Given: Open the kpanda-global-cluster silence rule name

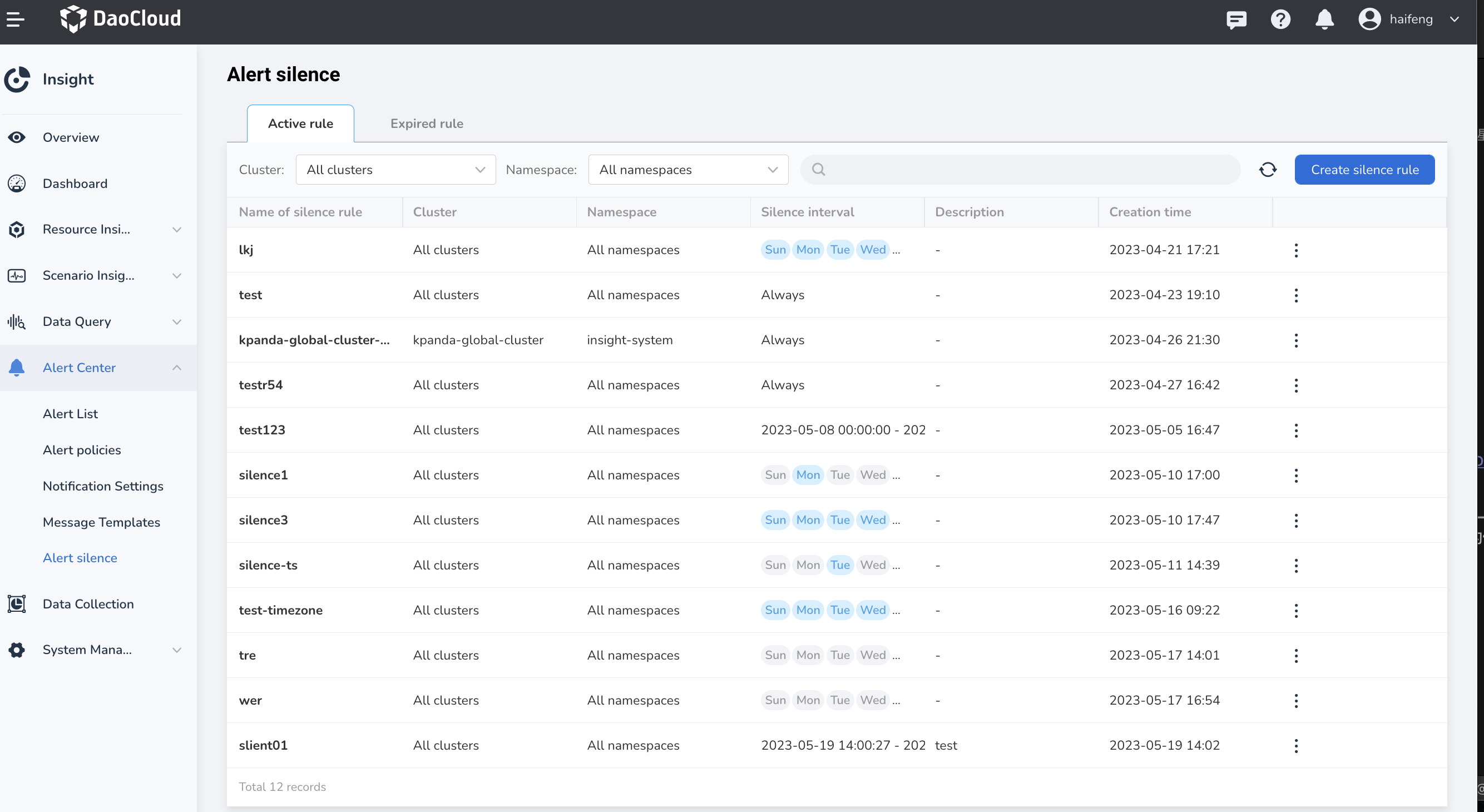Looking at the screenshot, I should [x=314, y=340].
